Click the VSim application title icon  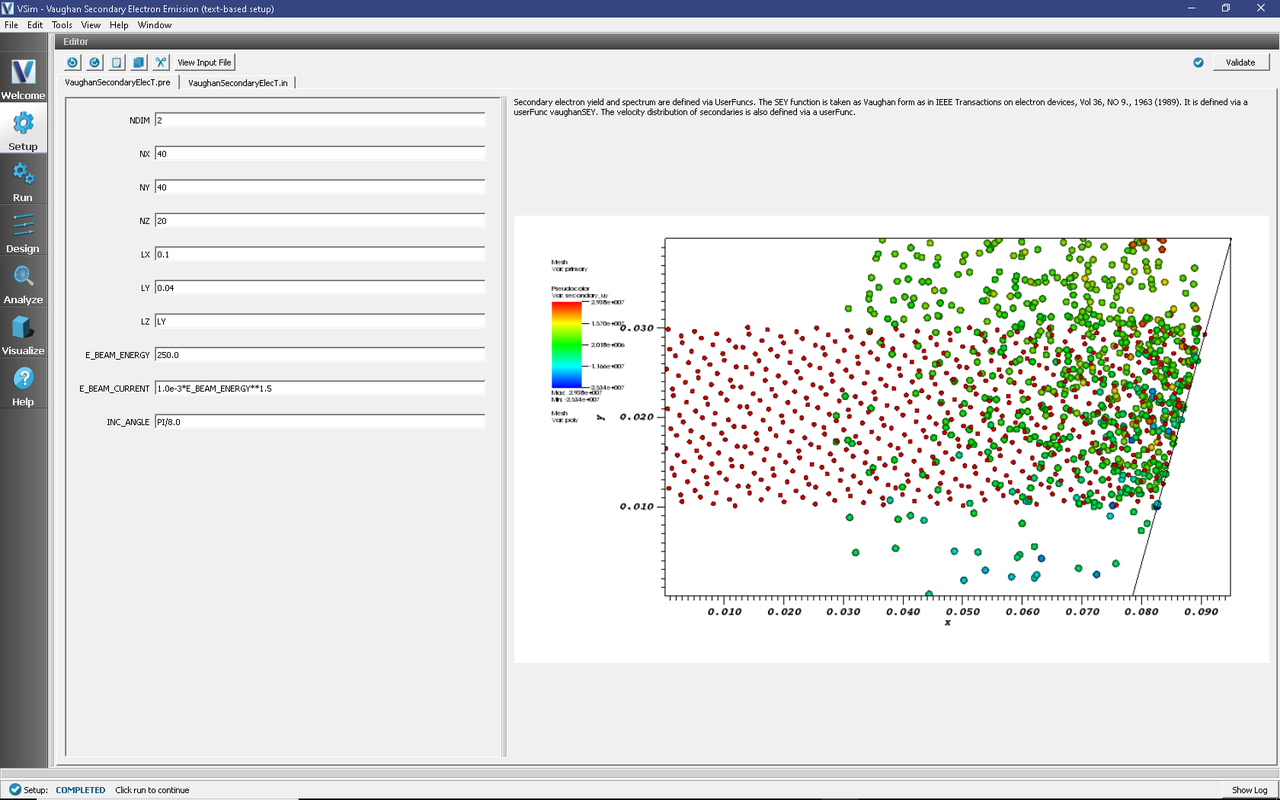[8, 8]
